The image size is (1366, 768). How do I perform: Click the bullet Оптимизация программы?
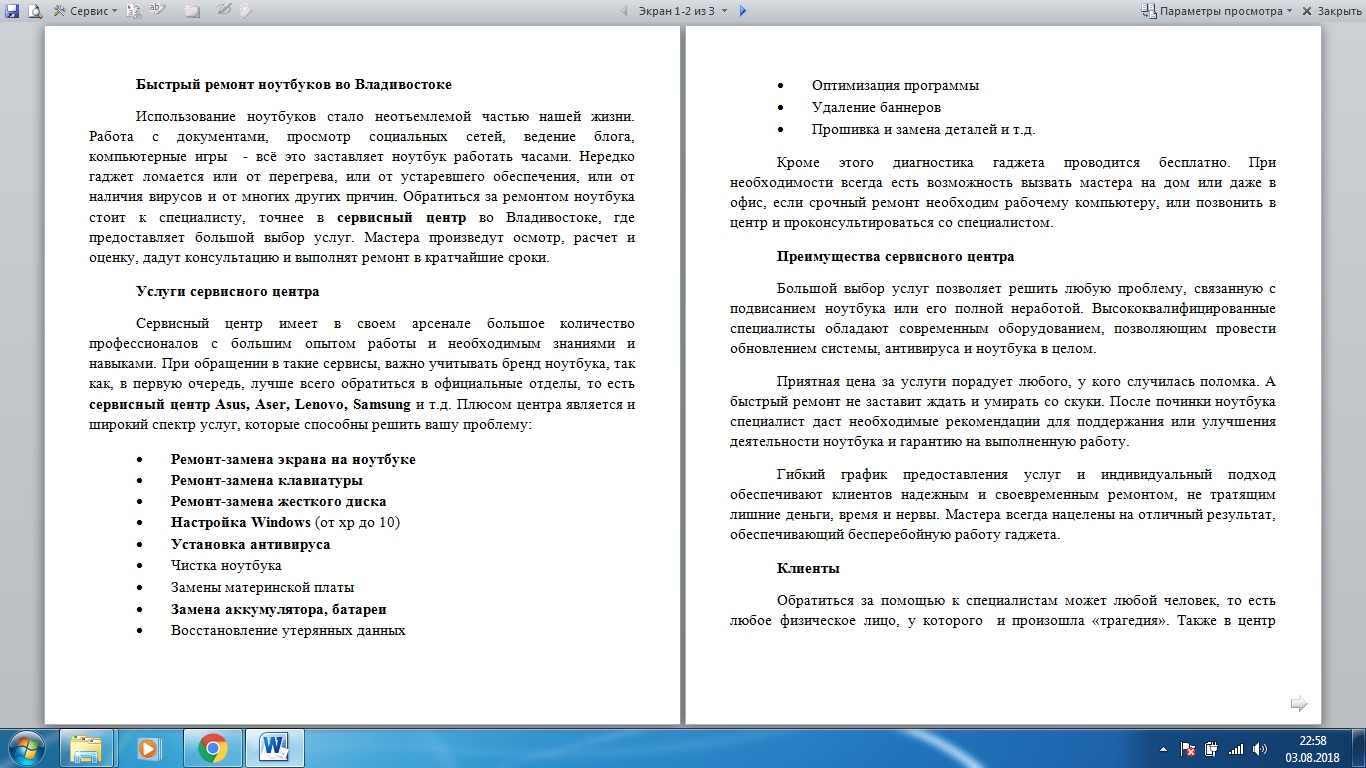pos(895,86)
